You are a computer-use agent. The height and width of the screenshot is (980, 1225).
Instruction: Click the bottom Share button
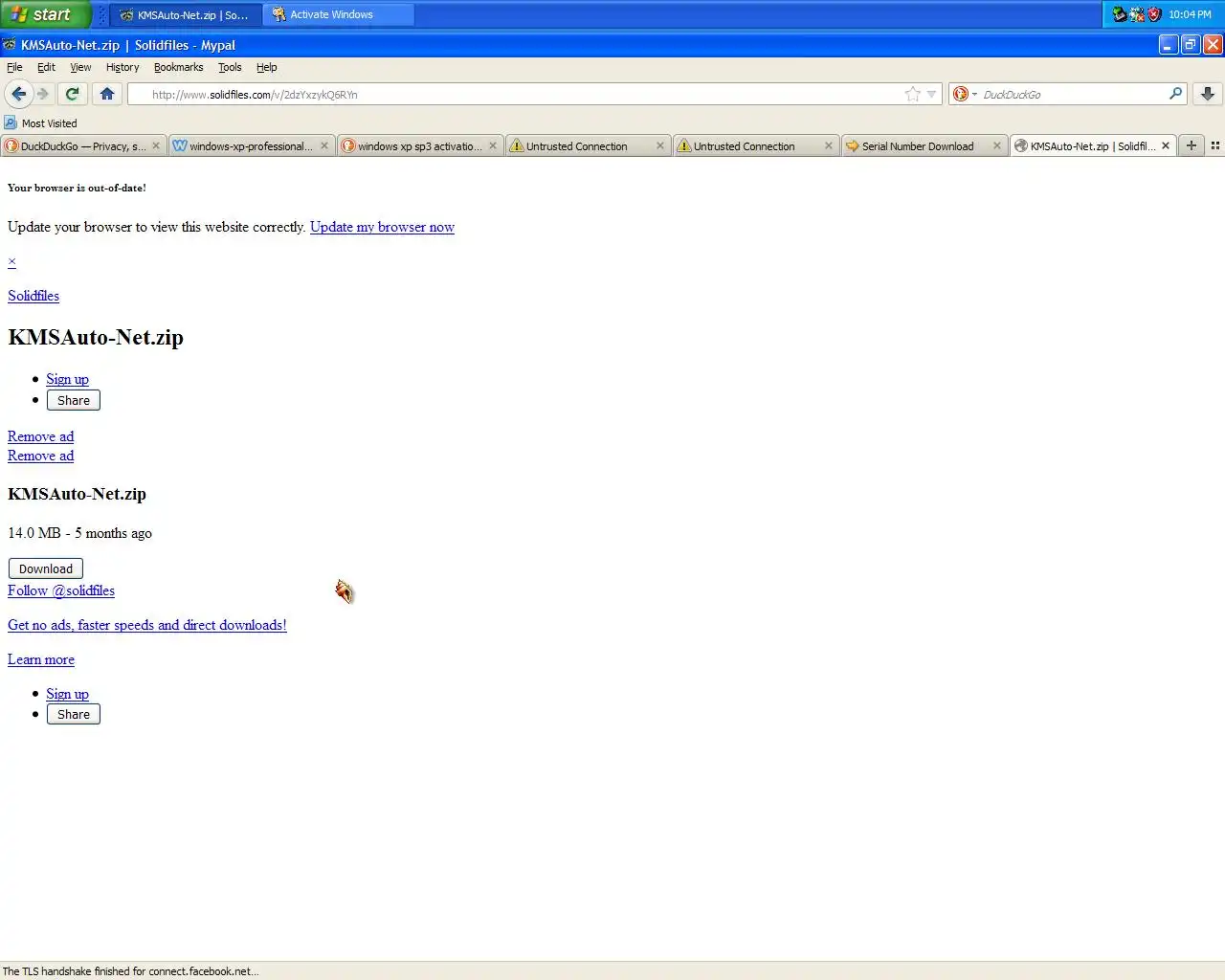[x=74, y=714]
